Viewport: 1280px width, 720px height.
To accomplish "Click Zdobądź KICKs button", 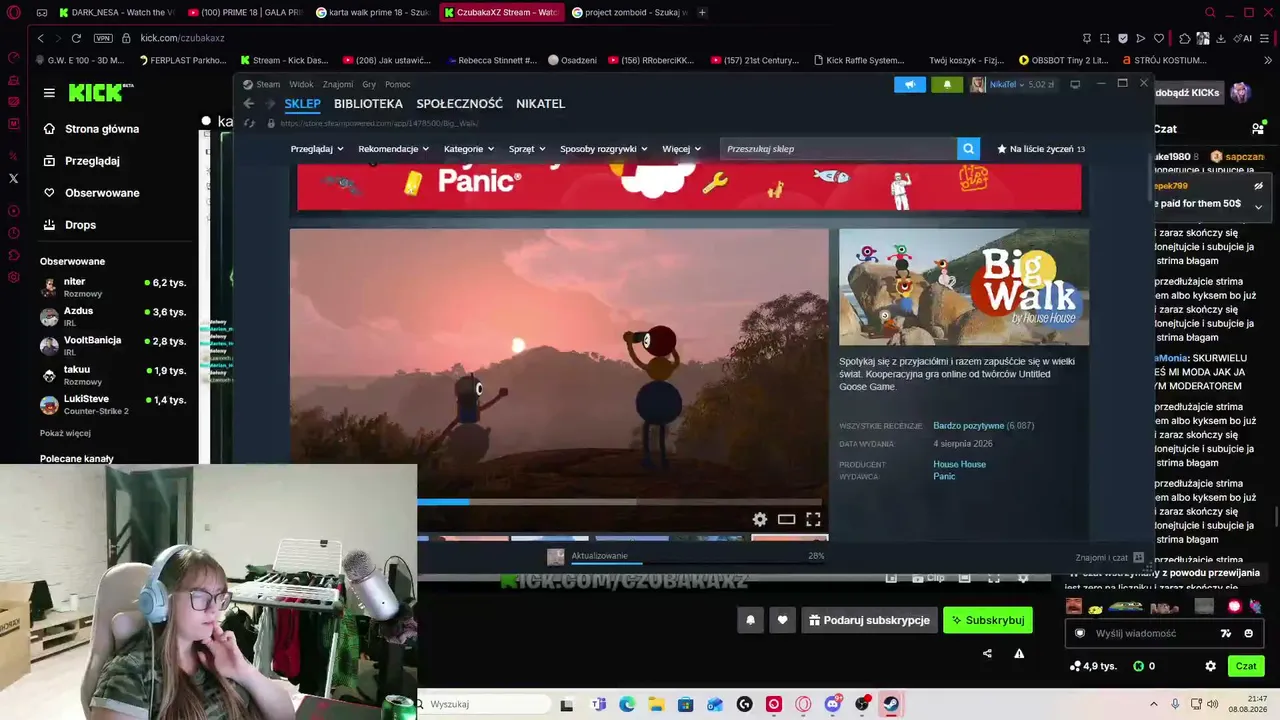I will [x=1187, y=93].
